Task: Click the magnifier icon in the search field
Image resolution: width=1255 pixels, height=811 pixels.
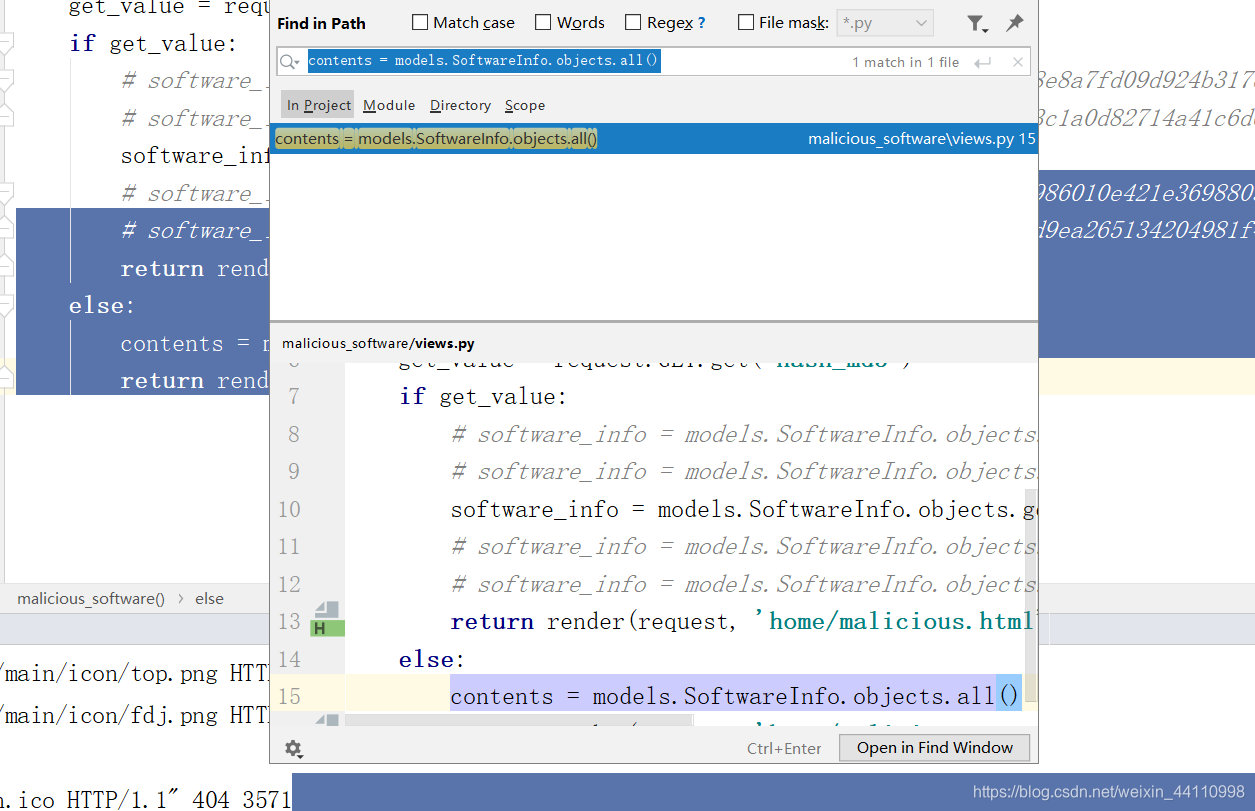Action: pos(288,61)
